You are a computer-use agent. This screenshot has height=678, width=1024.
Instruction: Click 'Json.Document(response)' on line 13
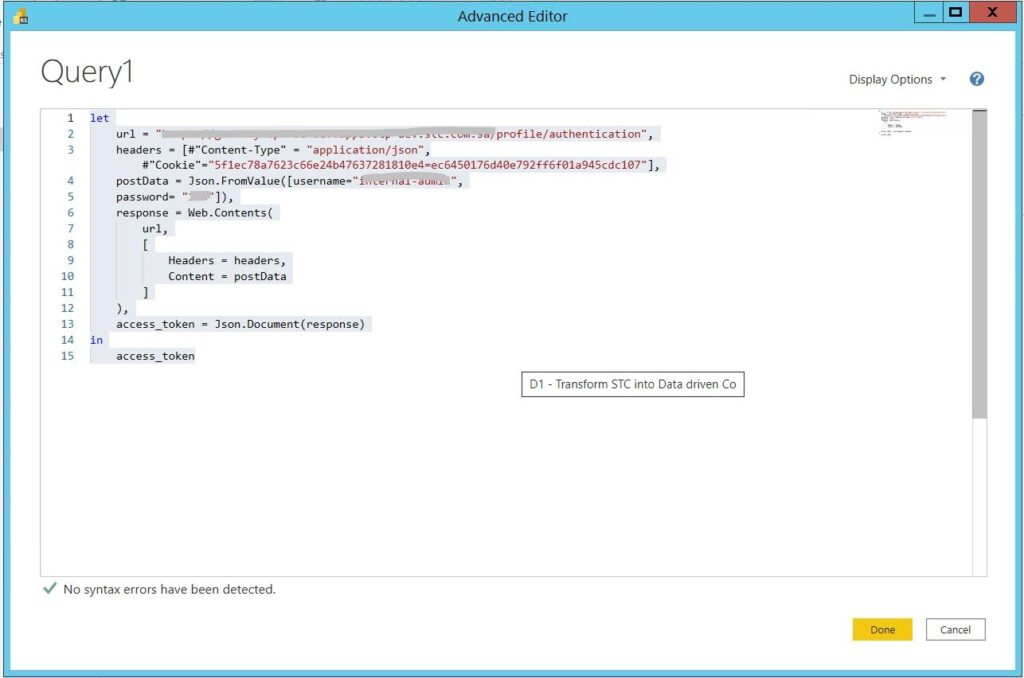[289, 324]
